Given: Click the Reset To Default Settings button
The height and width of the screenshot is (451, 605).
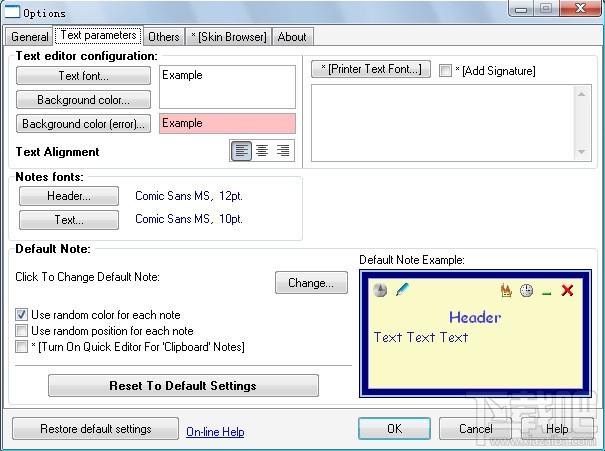Looking at the screenshot, I should pyautogui.click(x=183, y=385).
